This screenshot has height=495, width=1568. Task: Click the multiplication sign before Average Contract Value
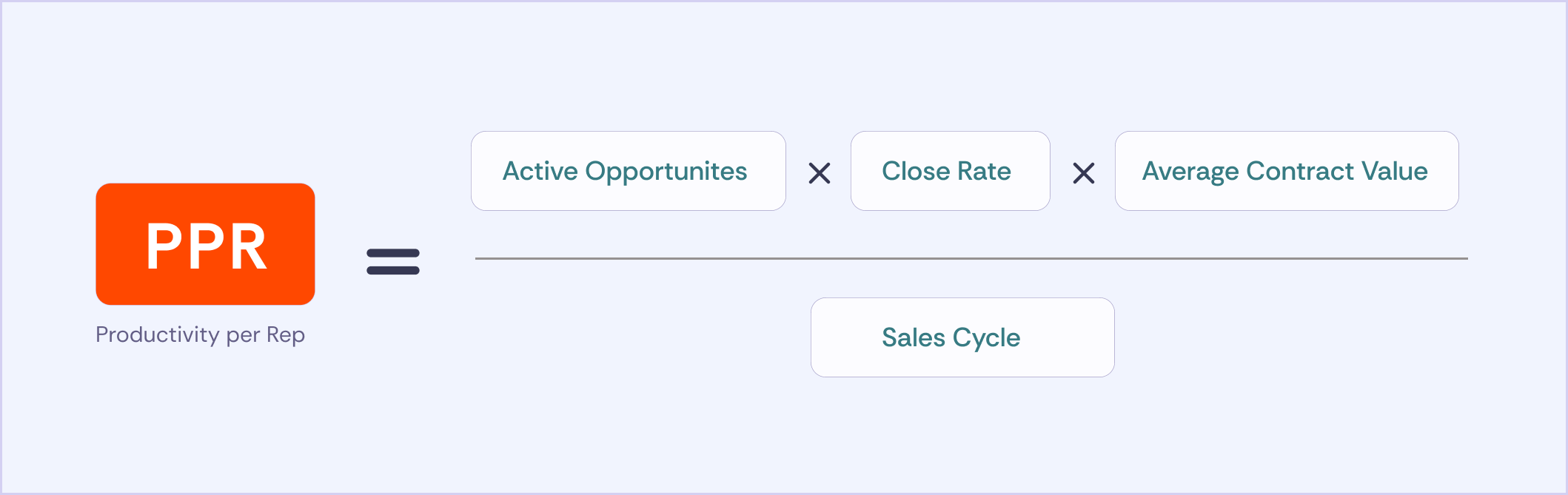(x=1084, y=173)
